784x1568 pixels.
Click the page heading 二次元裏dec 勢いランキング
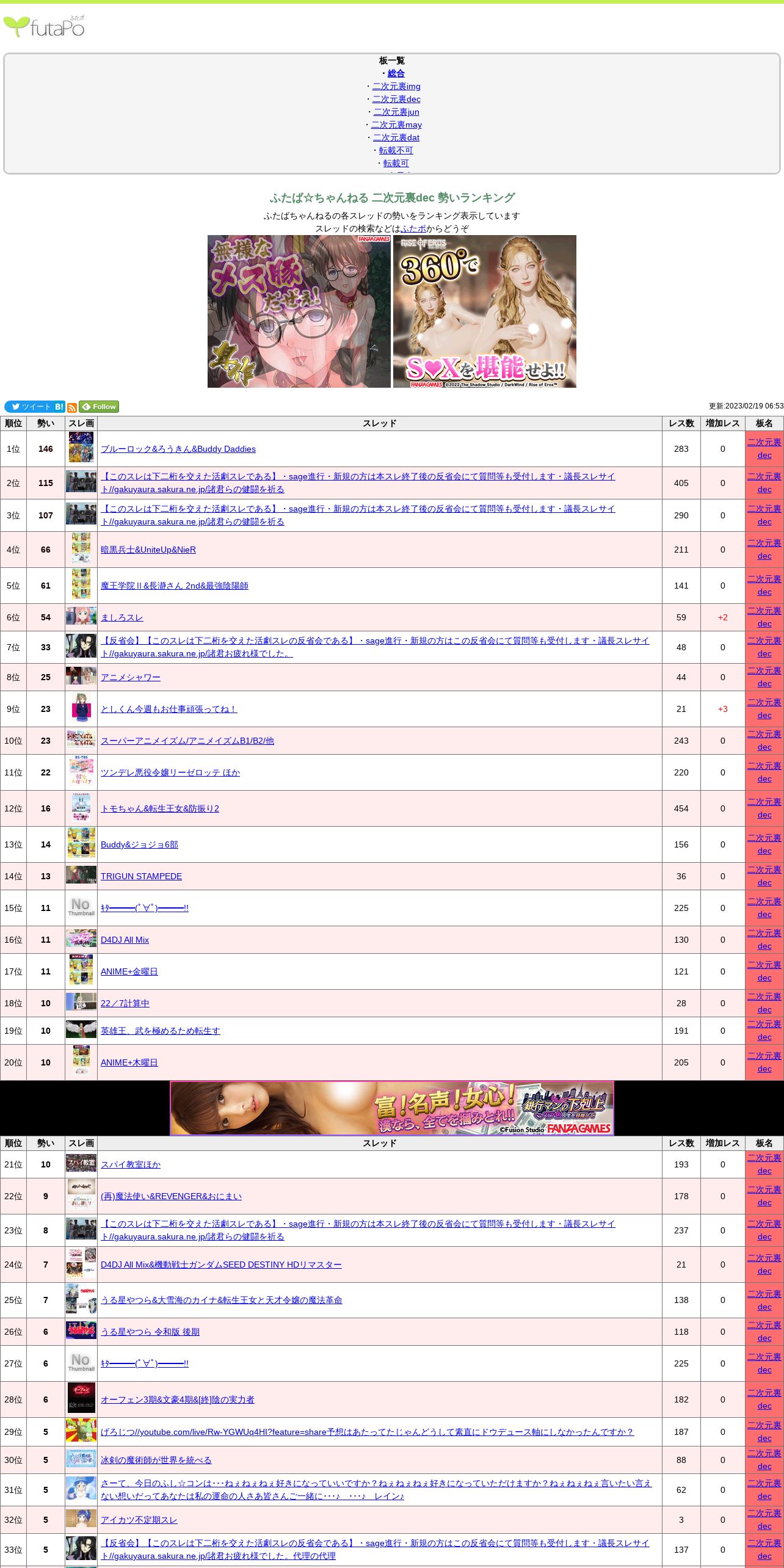[x=392, y=198]
